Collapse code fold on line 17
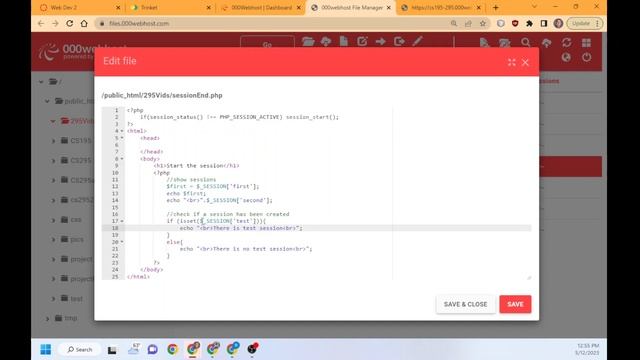Screen dimensions: 640x360 [x=122, y=221]
